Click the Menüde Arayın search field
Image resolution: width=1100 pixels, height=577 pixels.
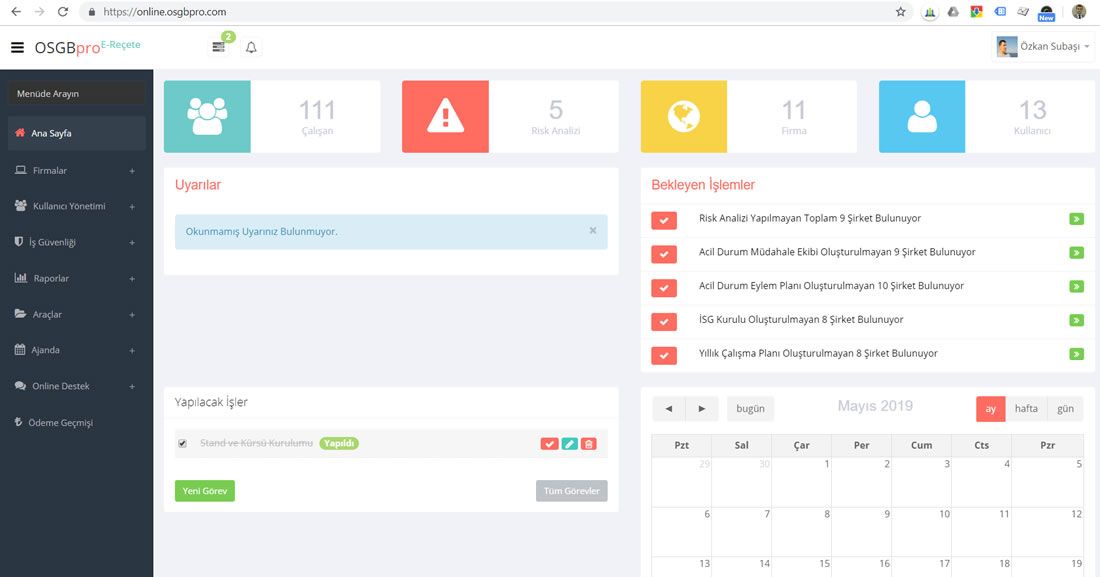pos(76,94)
